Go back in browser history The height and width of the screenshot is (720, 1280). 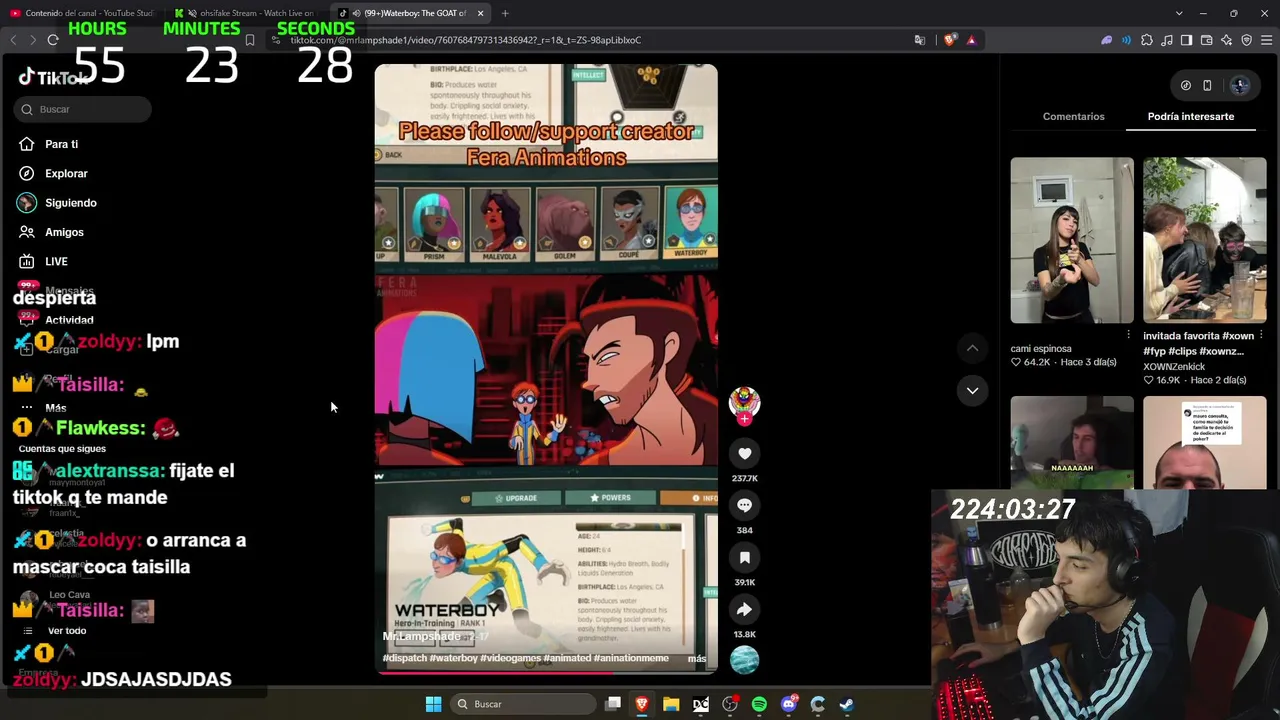[x=13, y=40]
